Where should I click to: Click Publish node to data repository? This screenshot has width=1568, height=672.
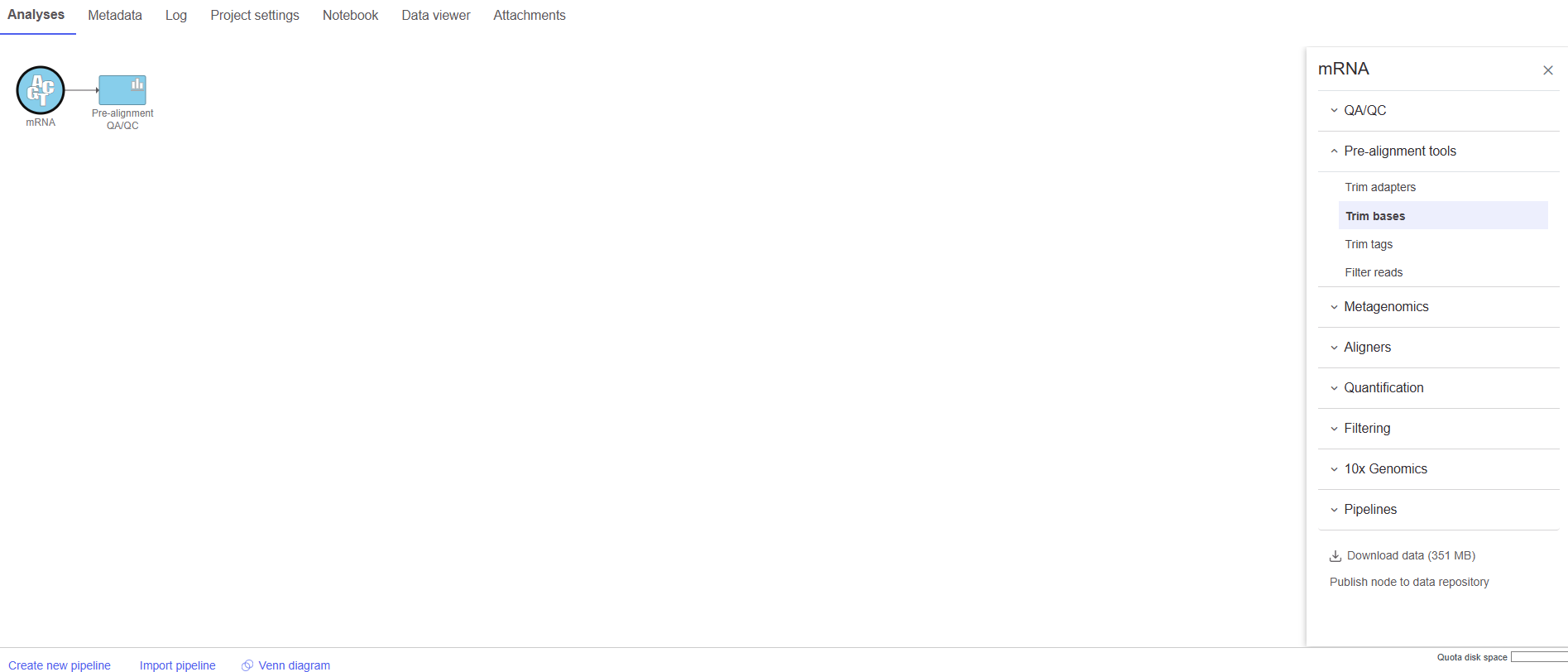pyautogui.click(x=1408, y=582)
